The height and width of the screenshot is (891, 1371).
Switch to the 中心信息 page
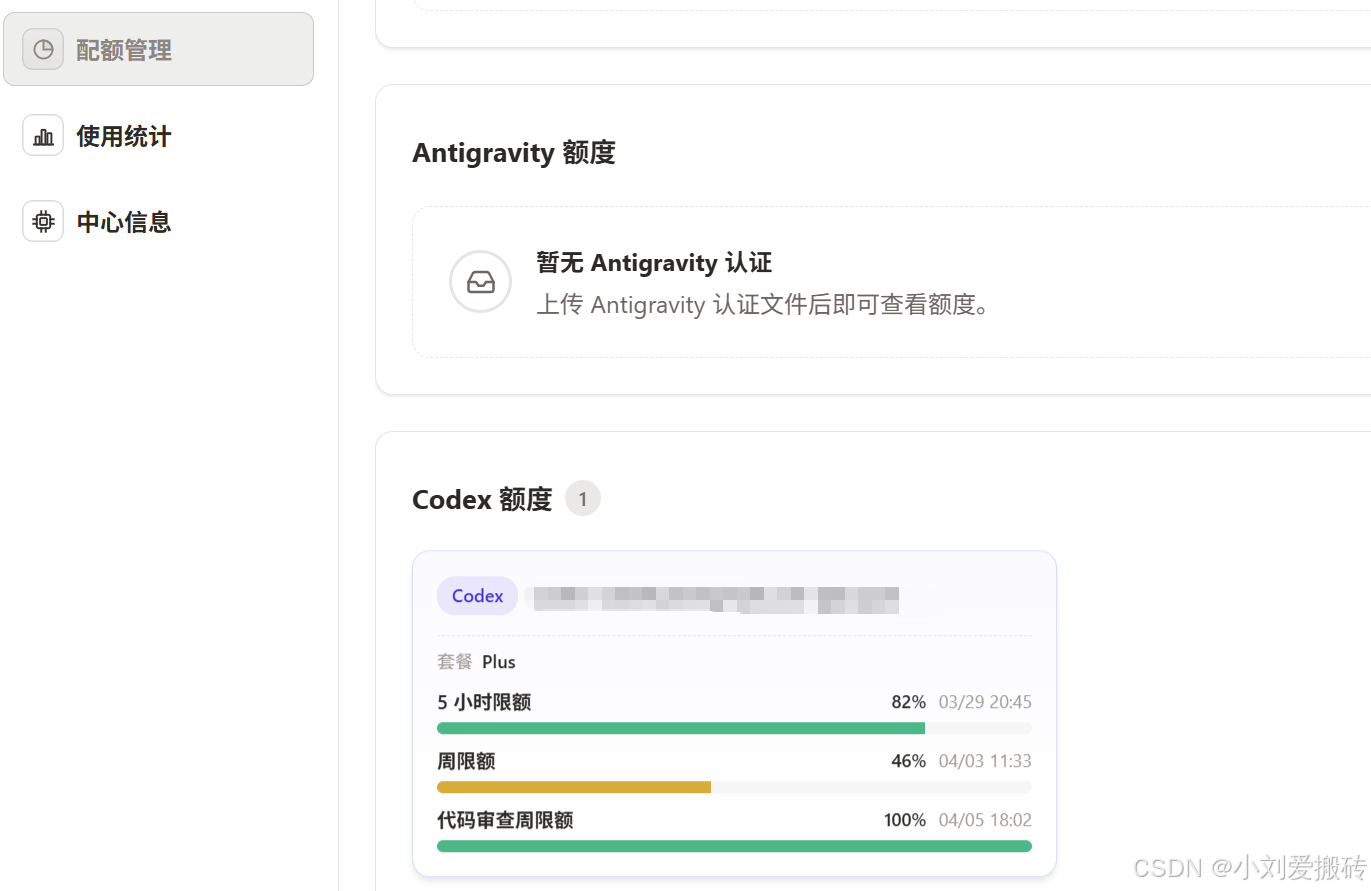tap(123, 221)
